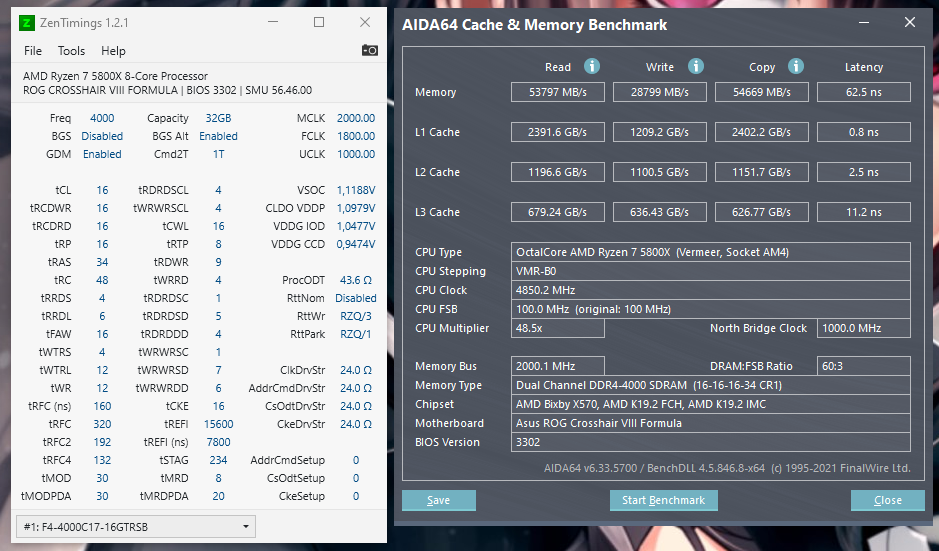The image size is (939, 551).
Task: Open the Help menu in ZenTimings
Action: (x=113, y=51)
